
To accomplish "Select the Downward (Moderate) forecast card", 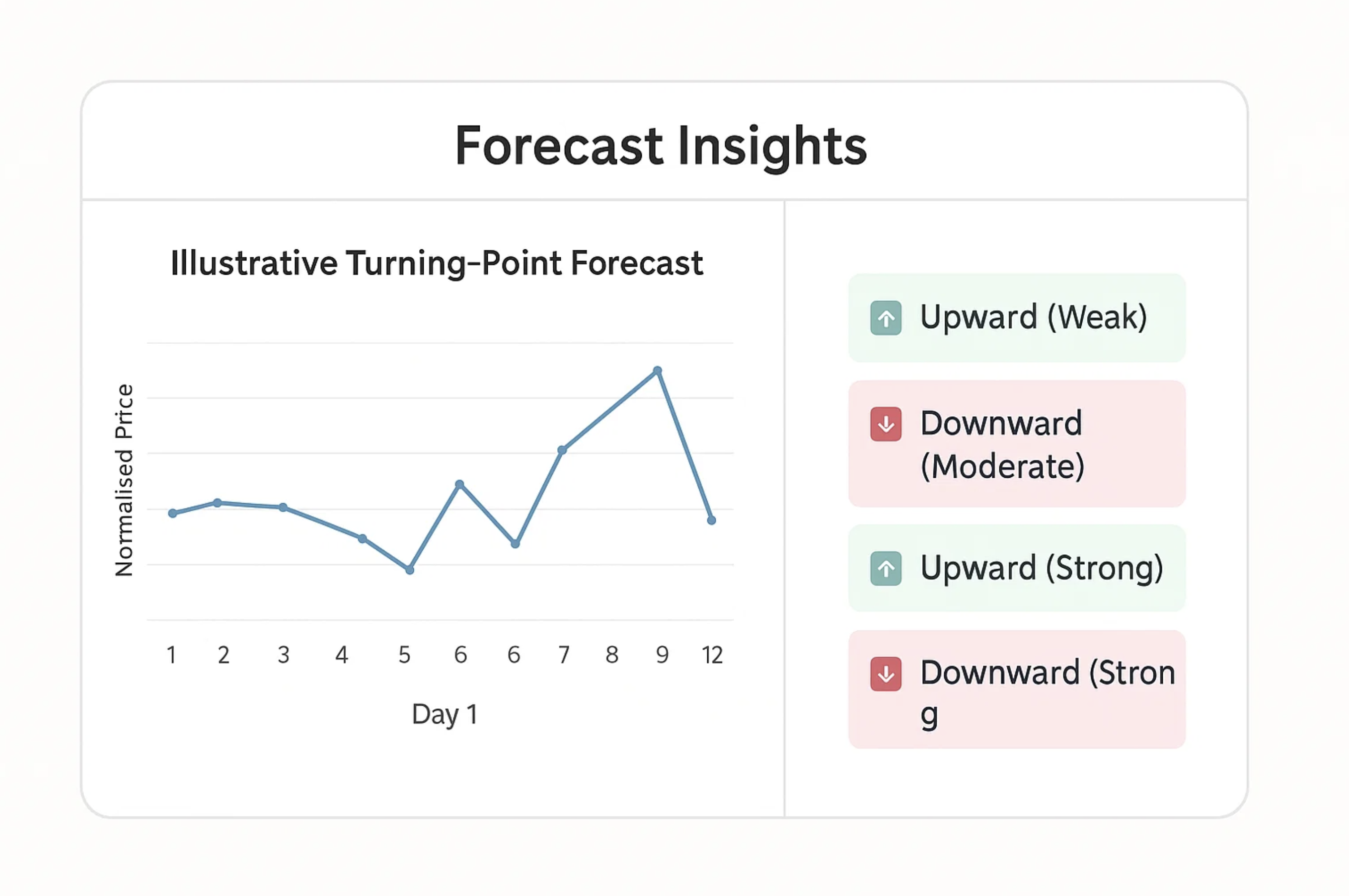I will click(x=1016, y=444).
